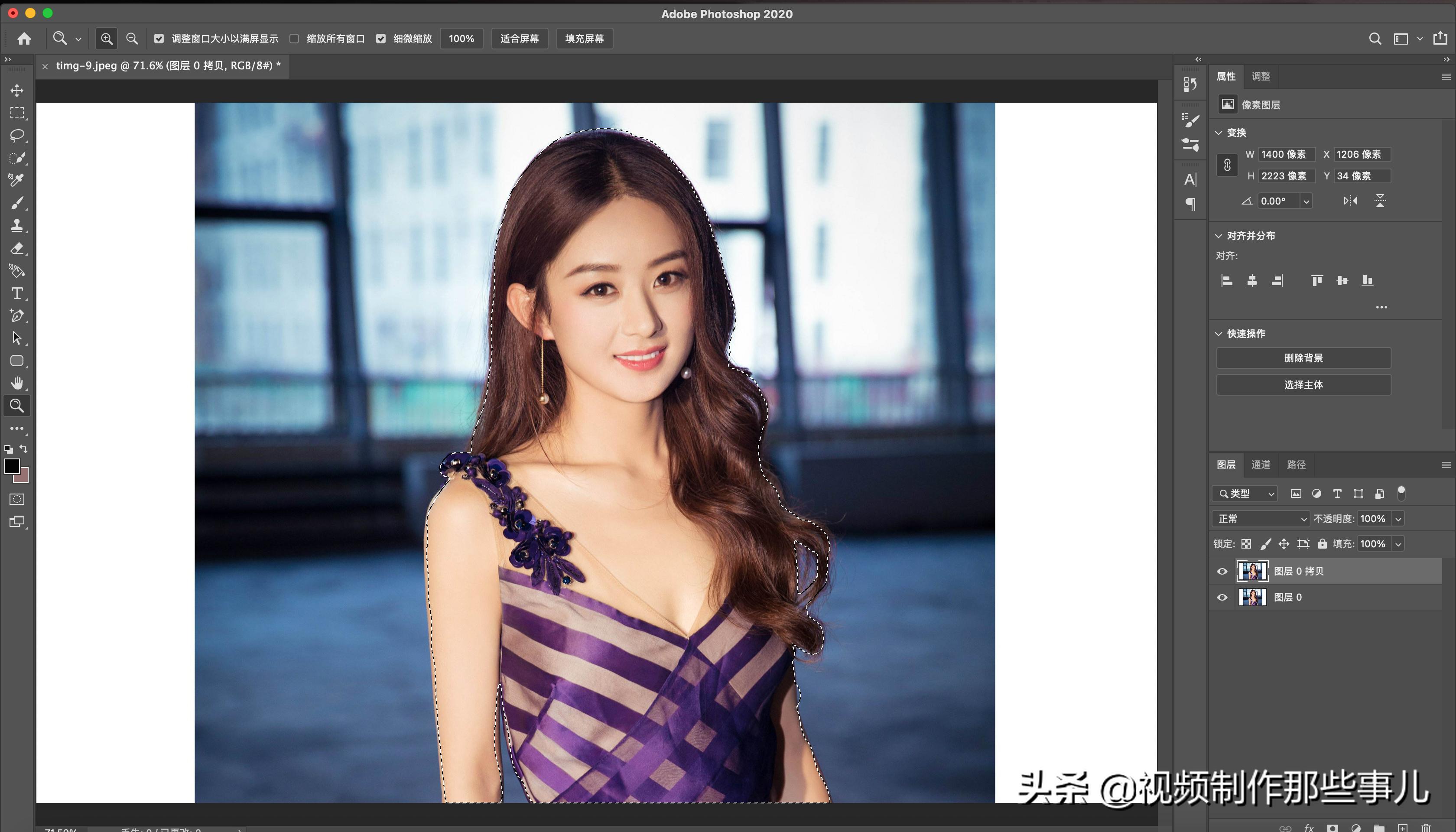Screen dimensions: 1456x832
Task: Open the layer opacity 不透明度 dropdown arrow
Action: point(1398,519)
